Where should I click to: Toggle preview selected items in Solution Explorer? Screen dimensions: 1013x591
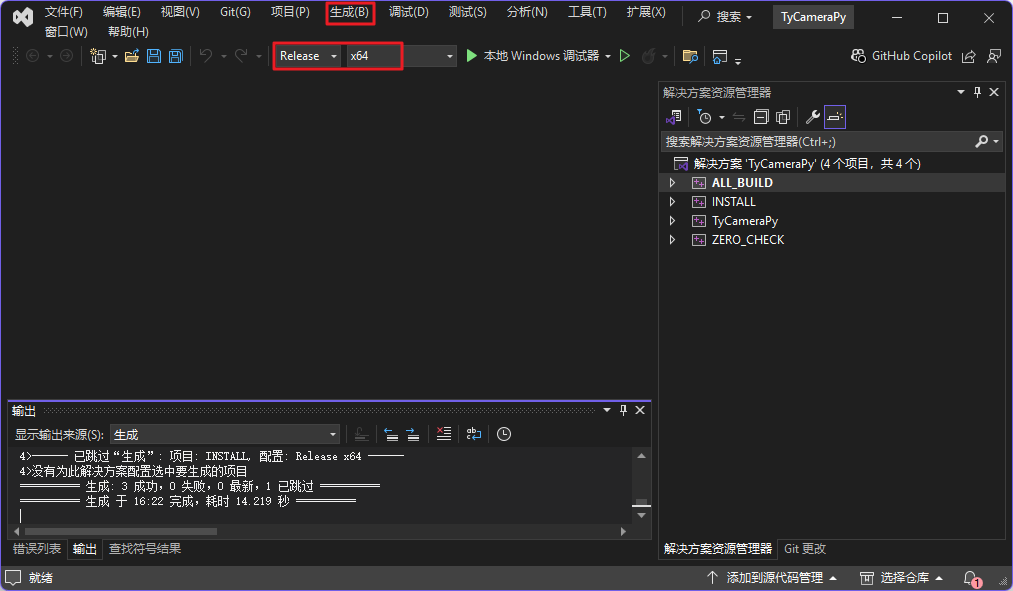coord(835,117)
